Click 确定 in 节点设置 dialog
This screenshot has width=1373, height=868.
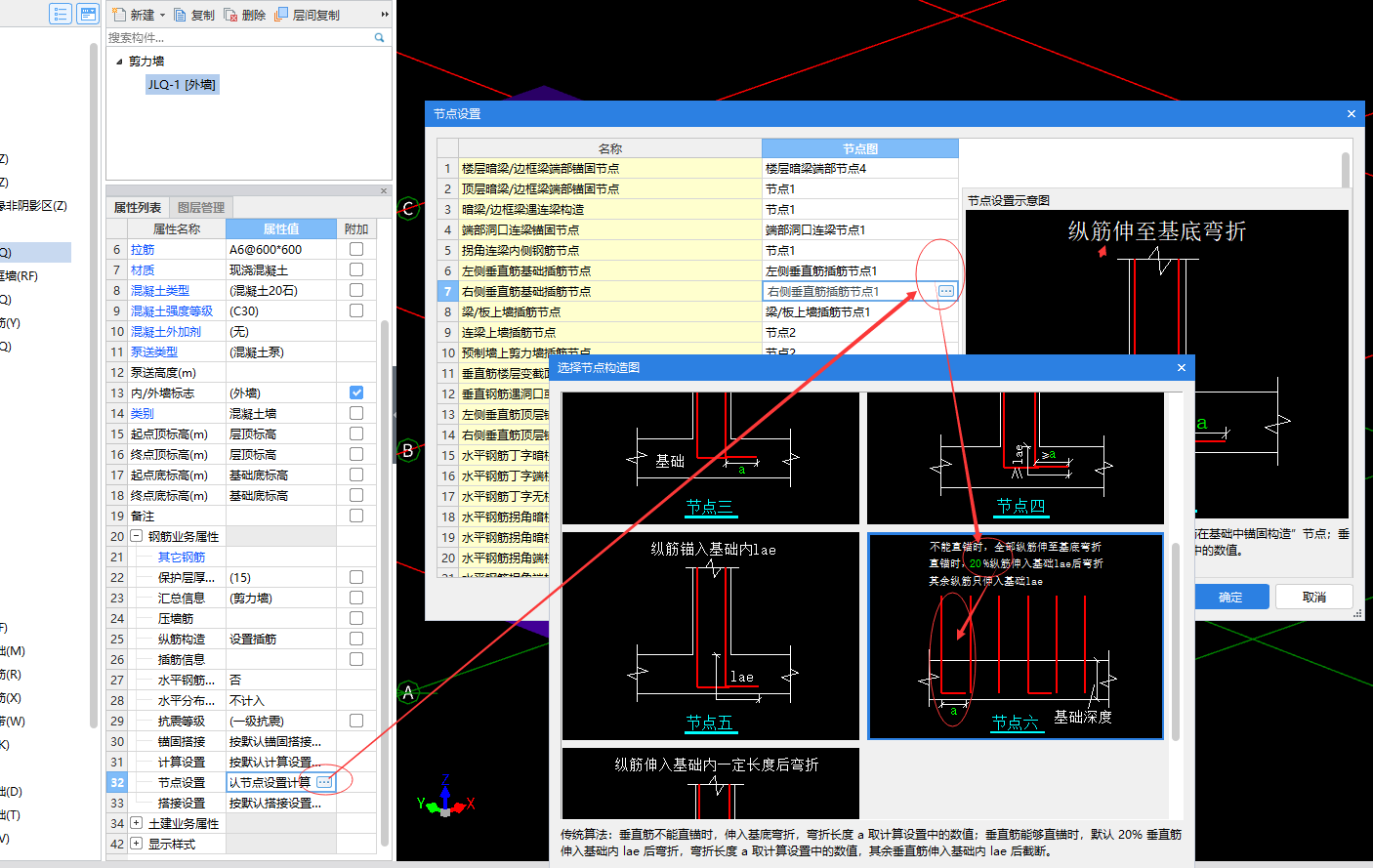1230,597
